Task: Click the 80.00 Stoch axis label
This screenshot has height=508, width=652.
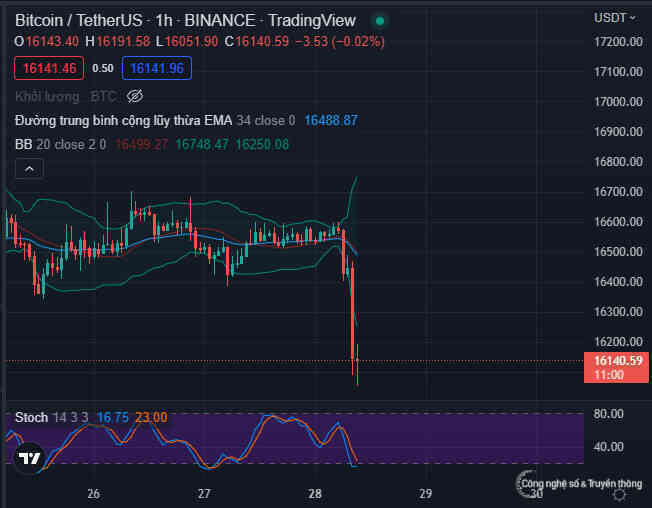Action: [x=608, y=414]
